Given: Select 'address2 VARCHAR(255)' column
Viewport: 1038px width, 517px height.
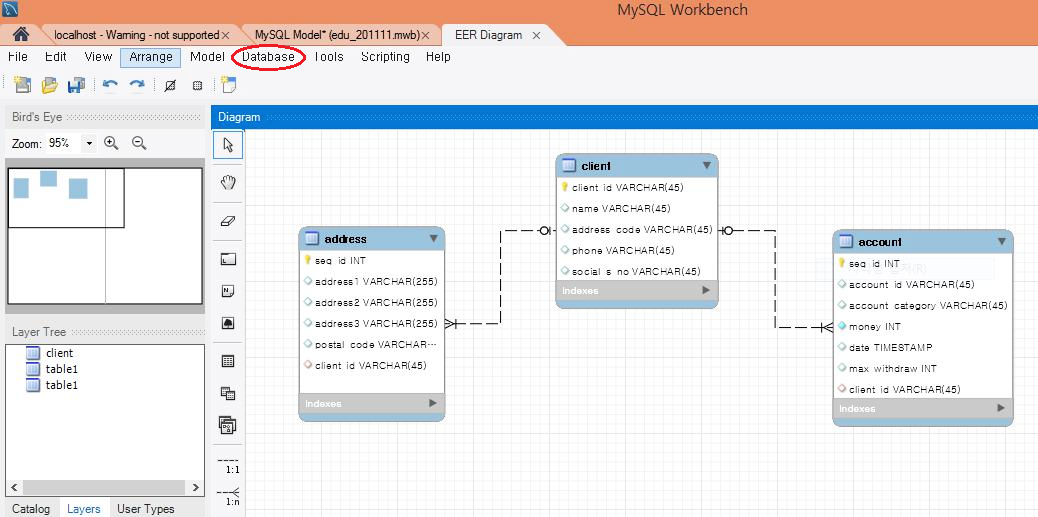Looking at the screenshot, I should pyautogui.click(x=372, y=303).
